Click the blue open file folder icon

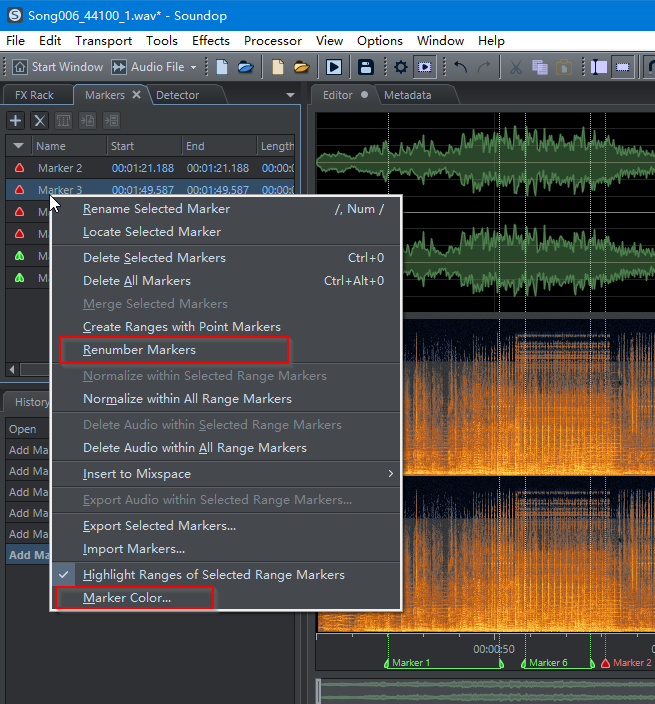(246, 67)
